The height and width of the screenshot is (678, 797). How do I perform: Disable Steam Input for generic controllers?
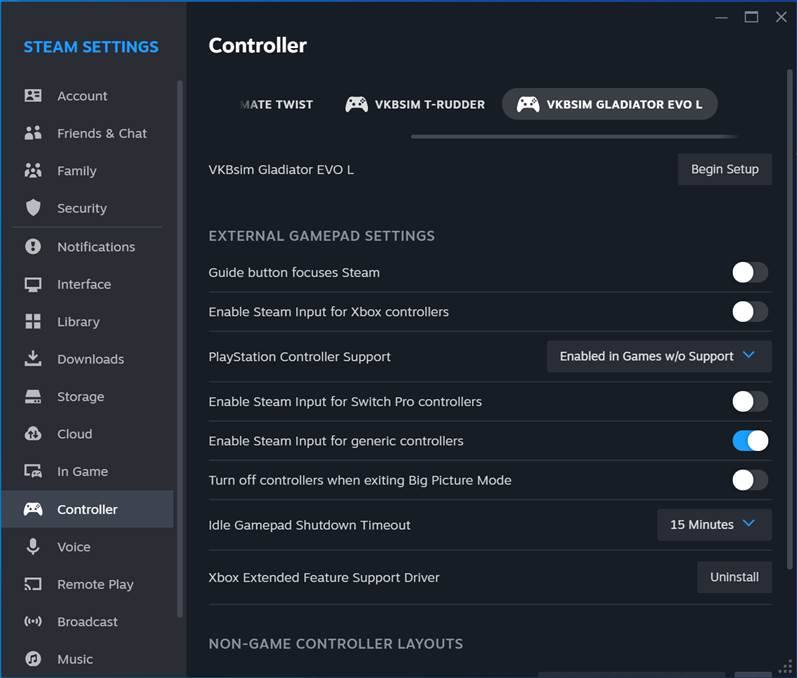tap(750, 441)
